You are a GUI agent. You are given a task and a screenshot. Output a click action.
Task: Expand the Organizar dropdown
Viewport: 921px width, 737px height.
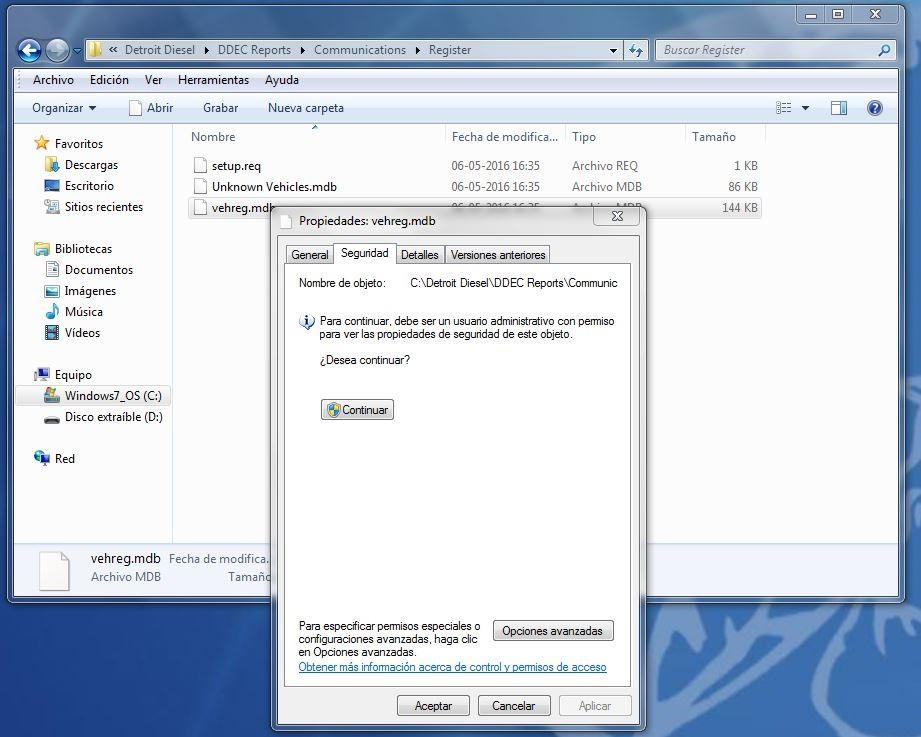64,108
